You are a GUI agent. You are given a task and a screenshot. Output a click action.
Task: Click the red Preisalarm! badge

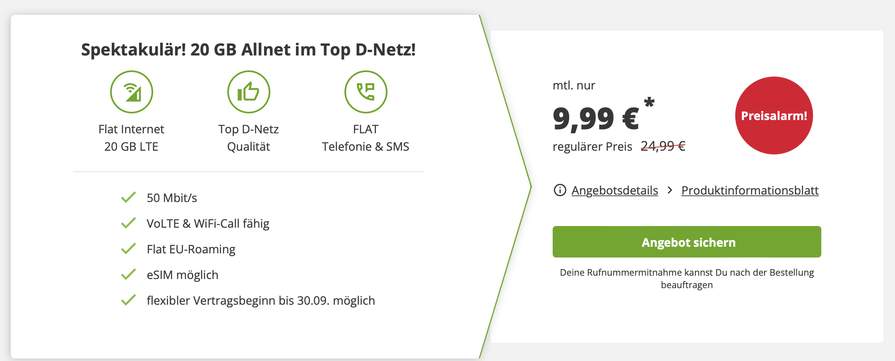click(x=774, y=116)
